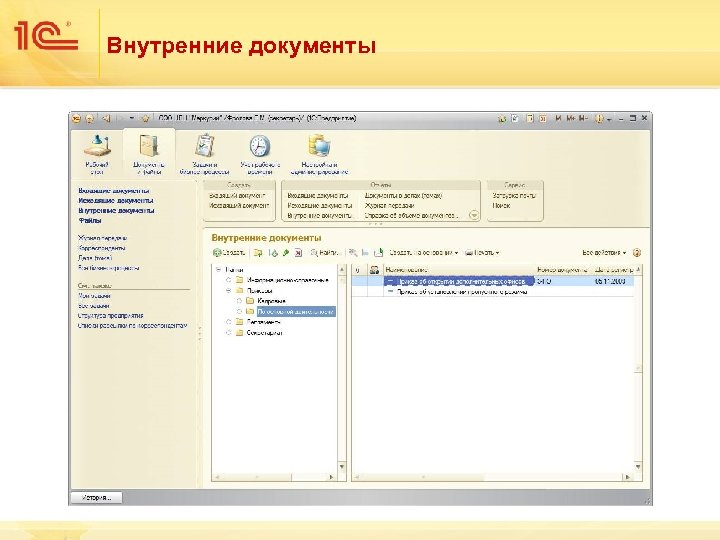Open Исходящие документы in navigation panel
Image resolution: width=720 pixels, height=540 pixels.
point(116,201)
